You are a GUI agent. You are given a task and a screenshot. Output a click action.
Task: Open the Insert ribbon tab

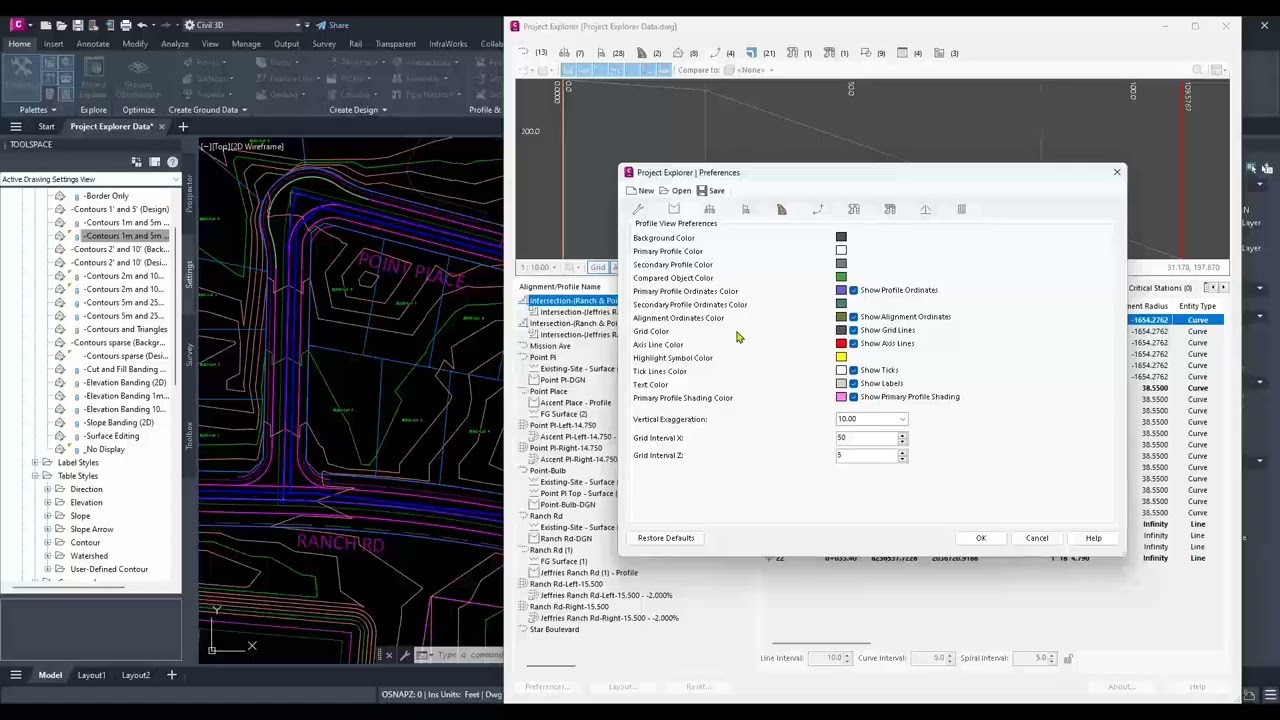[x=53, y=44]
